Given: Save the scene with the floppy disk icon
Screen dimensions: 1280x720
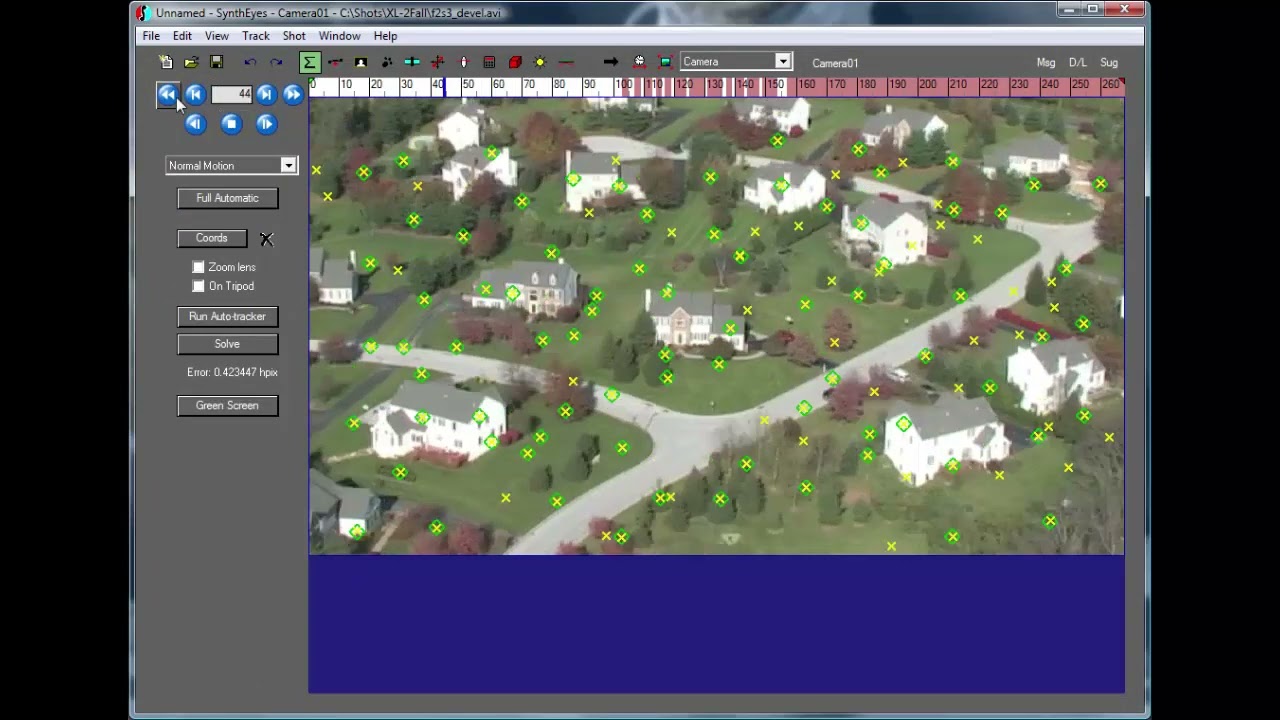Looking at the screenshot, I should coord(216,62).
